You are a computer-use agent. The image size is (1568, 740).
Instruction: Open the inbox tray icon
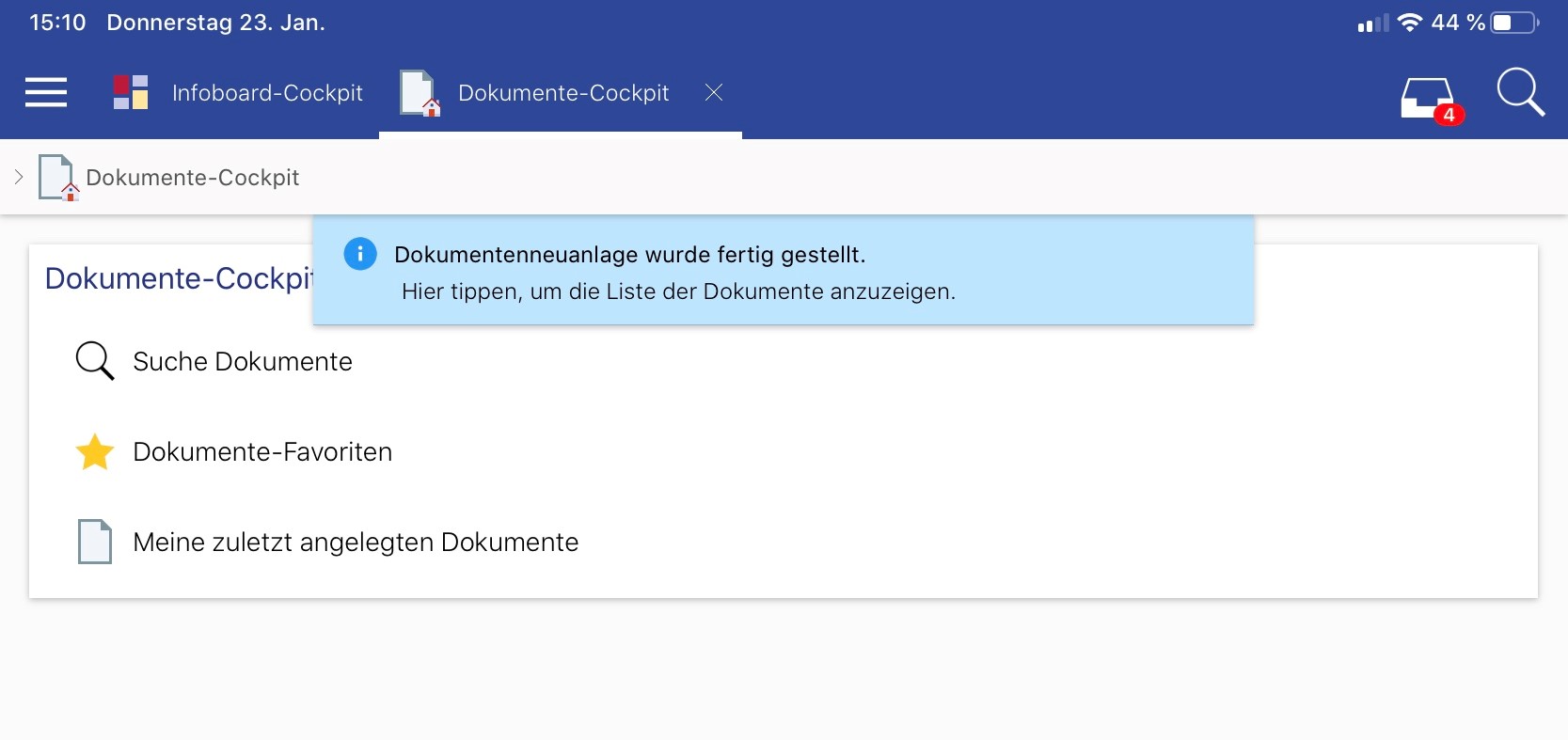1425,96
